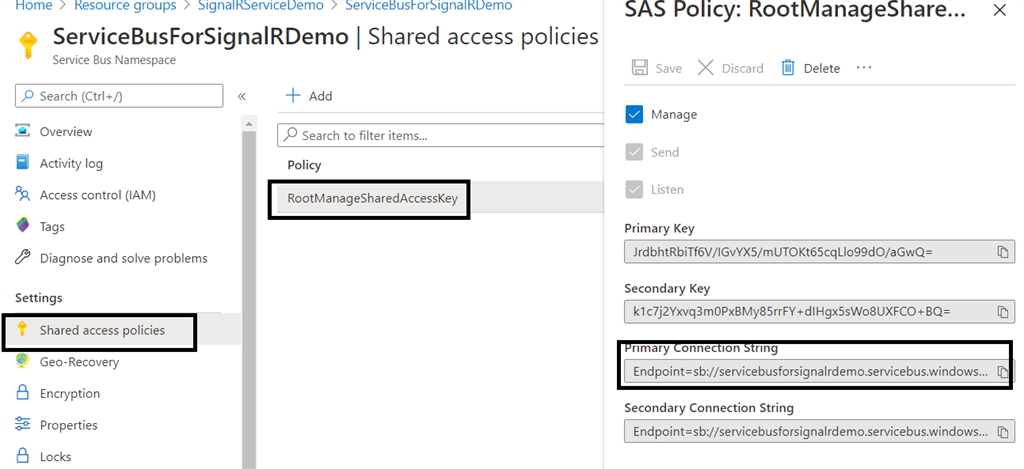This screenshot has height=469, width=1024.
Task: Click the Discard X icon
Action: (x=706, y=68)
